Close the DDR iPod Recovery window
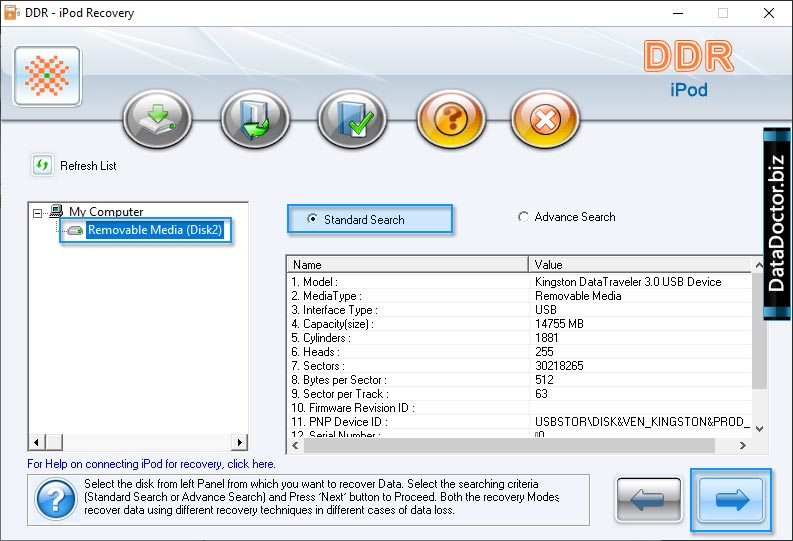This screenshot has width=793, height=541. pyautogui.click(x=769, y=13)
